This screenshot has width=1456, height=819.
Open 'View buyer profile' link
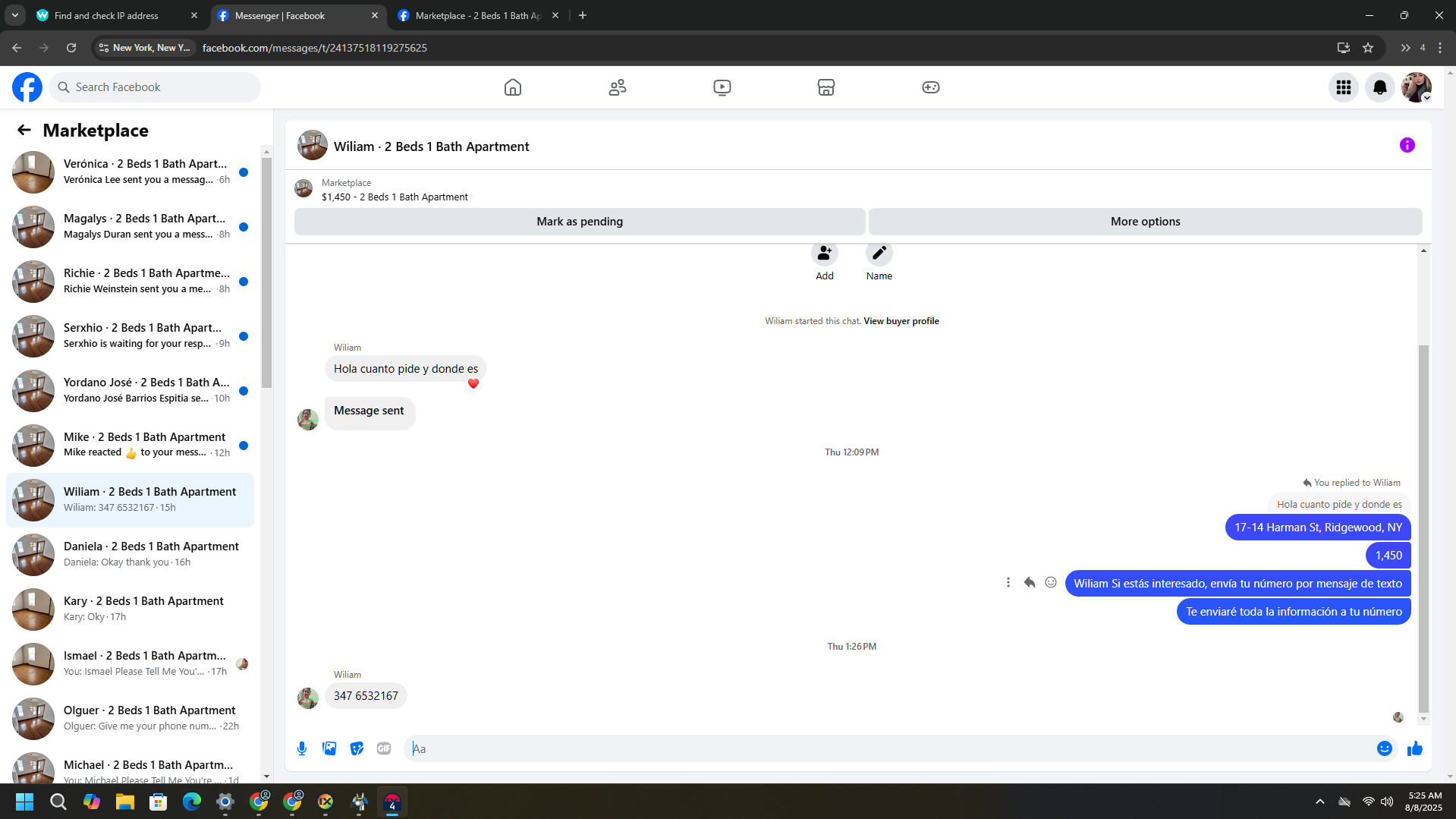pyautogui.click(x=901, y=321)
